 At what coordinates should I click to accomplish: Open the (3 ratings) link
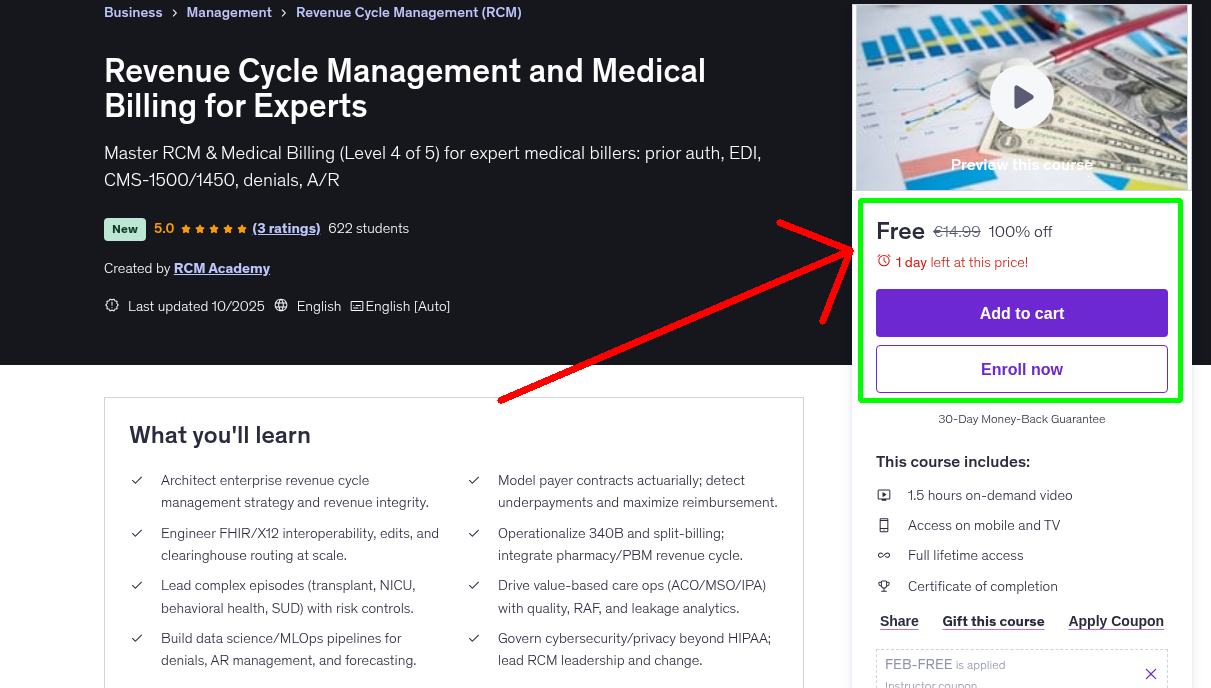(x=286, y=228)
